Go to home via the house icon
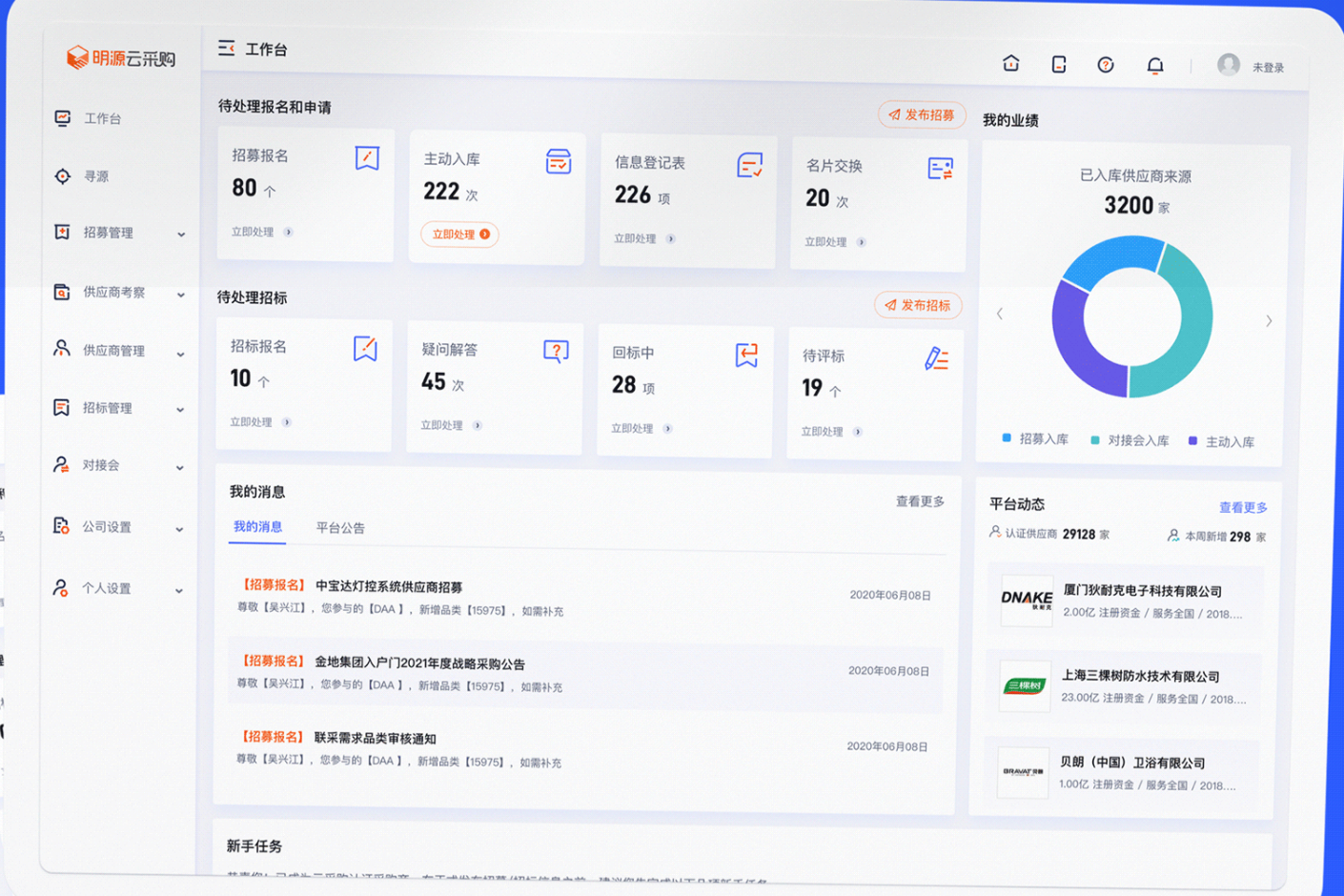This screenshot has height=896, width=1344. coord(1011,63)
